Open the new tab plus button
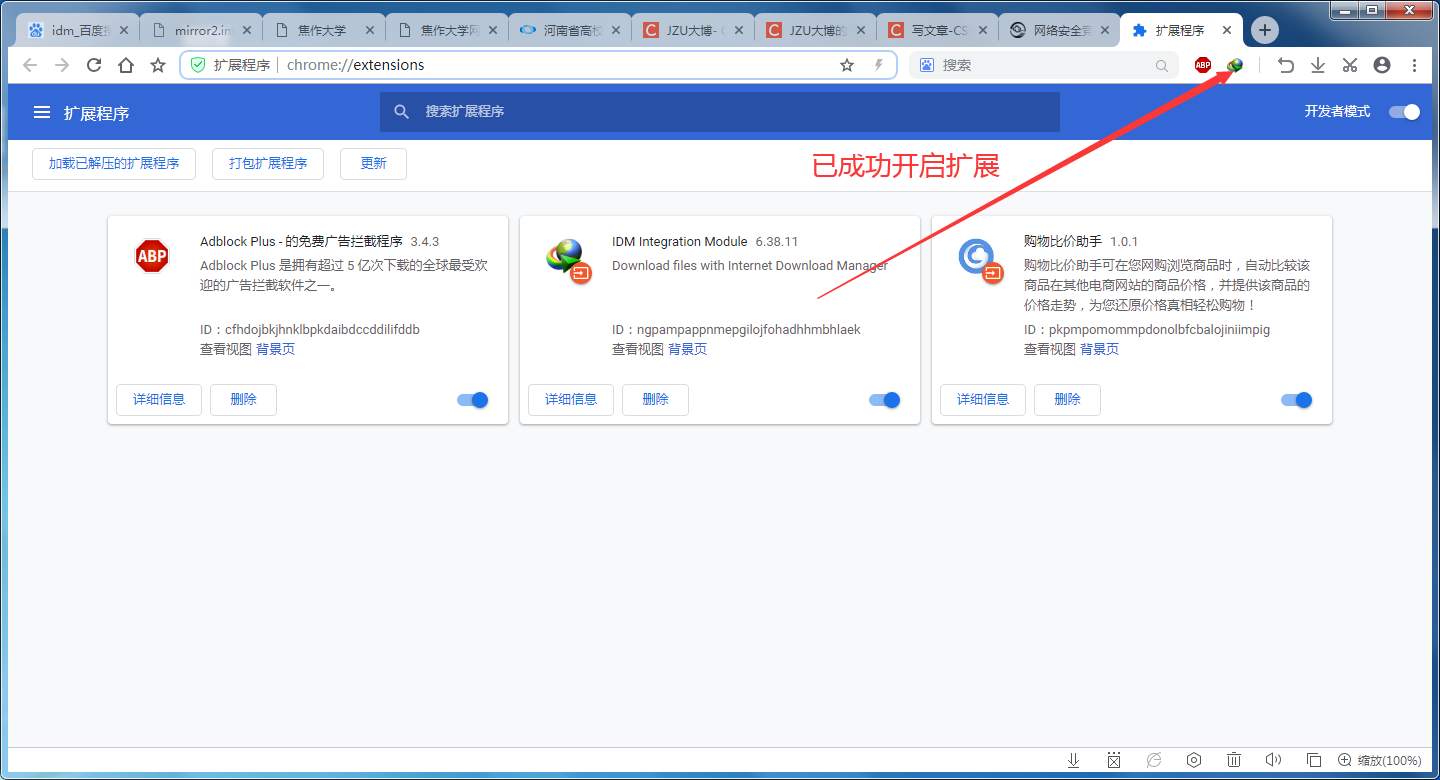 [x=1265, y=30]
